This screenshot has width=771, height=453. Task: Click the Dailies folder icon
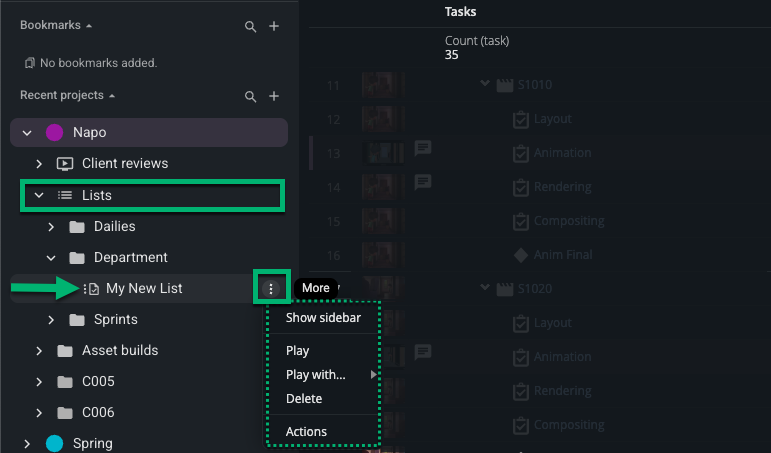click(x=77, y=227)
